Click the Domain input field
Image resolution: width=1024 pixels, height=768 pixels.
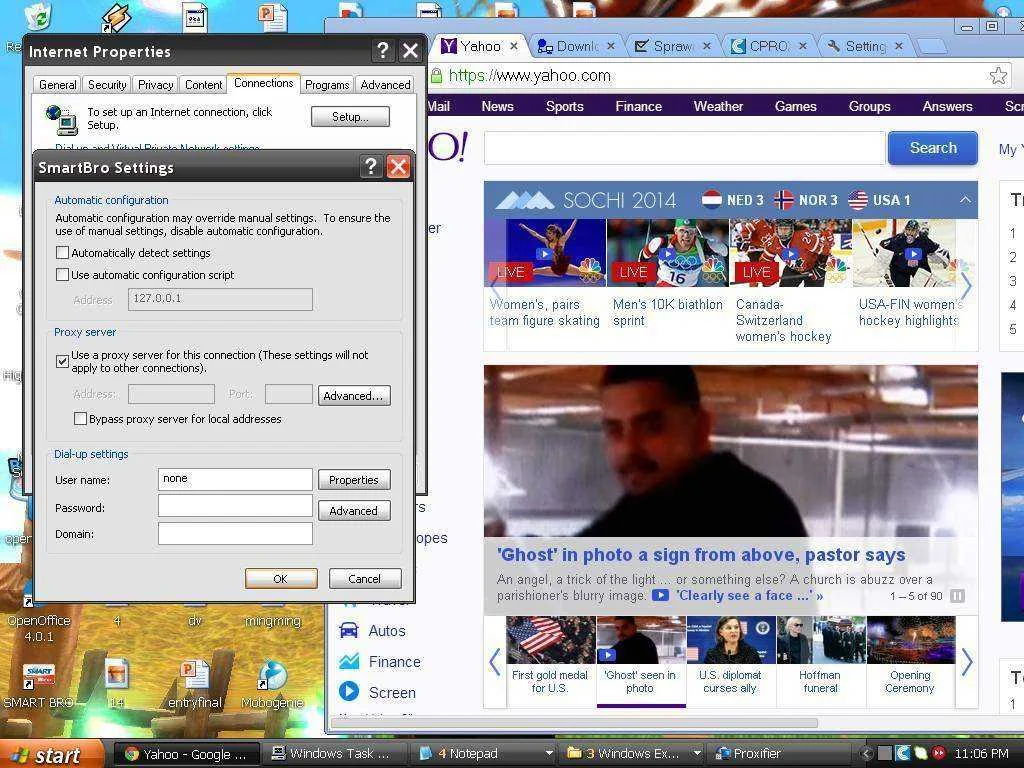pos(235,534)
